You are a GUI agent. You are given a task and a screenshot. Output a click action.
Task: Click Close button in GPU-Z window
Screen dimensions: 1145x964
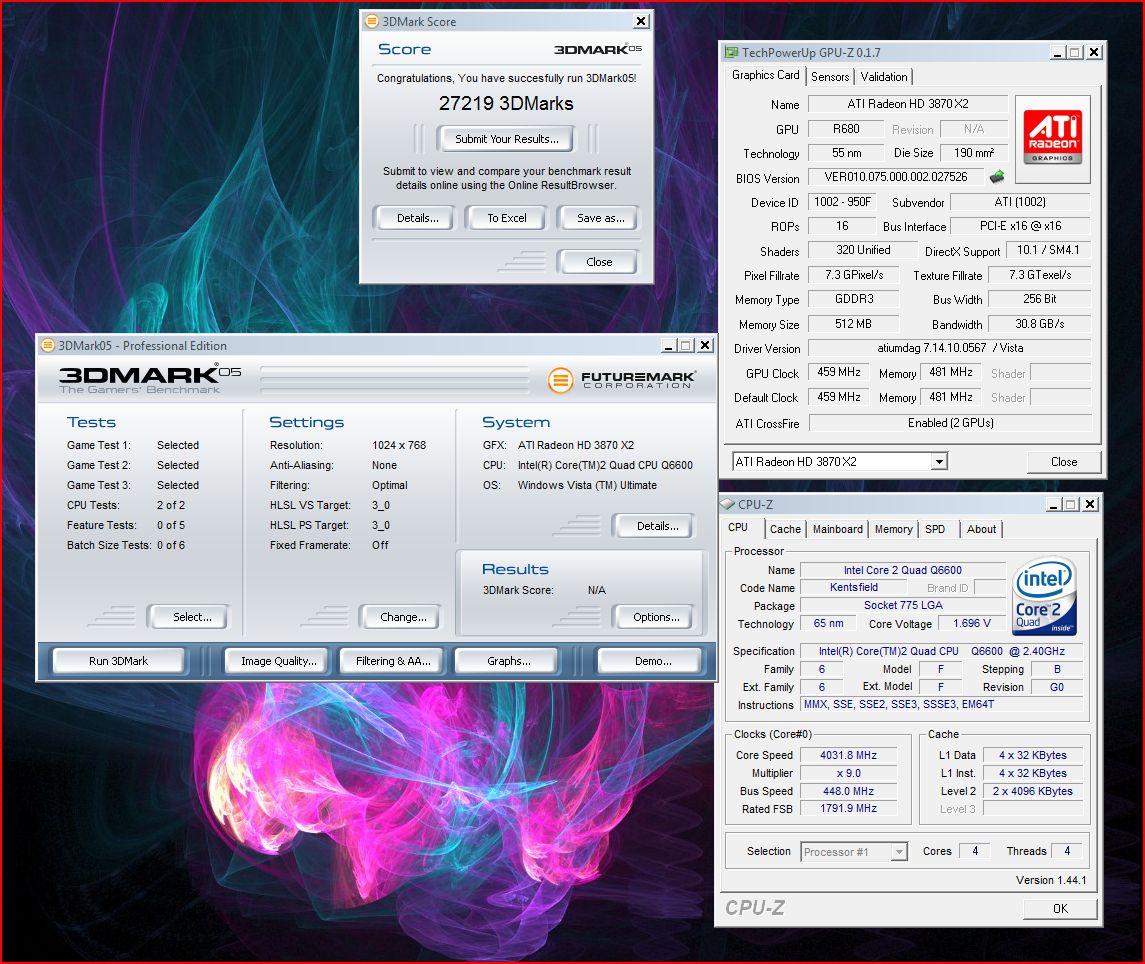pyautogui.click(x=1063, y=462)
